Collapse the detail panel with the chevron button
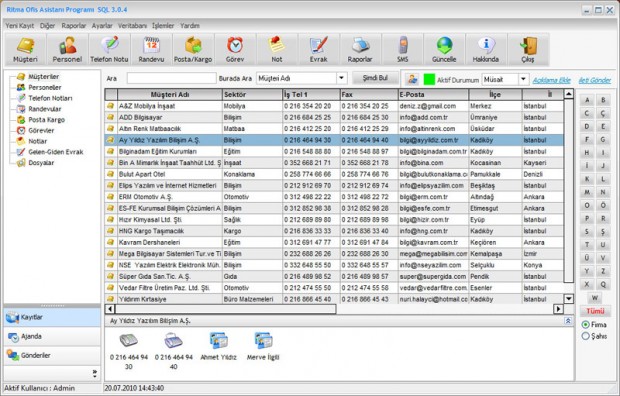The height and width of the screenshot is (396, 620). pos(568,321)
